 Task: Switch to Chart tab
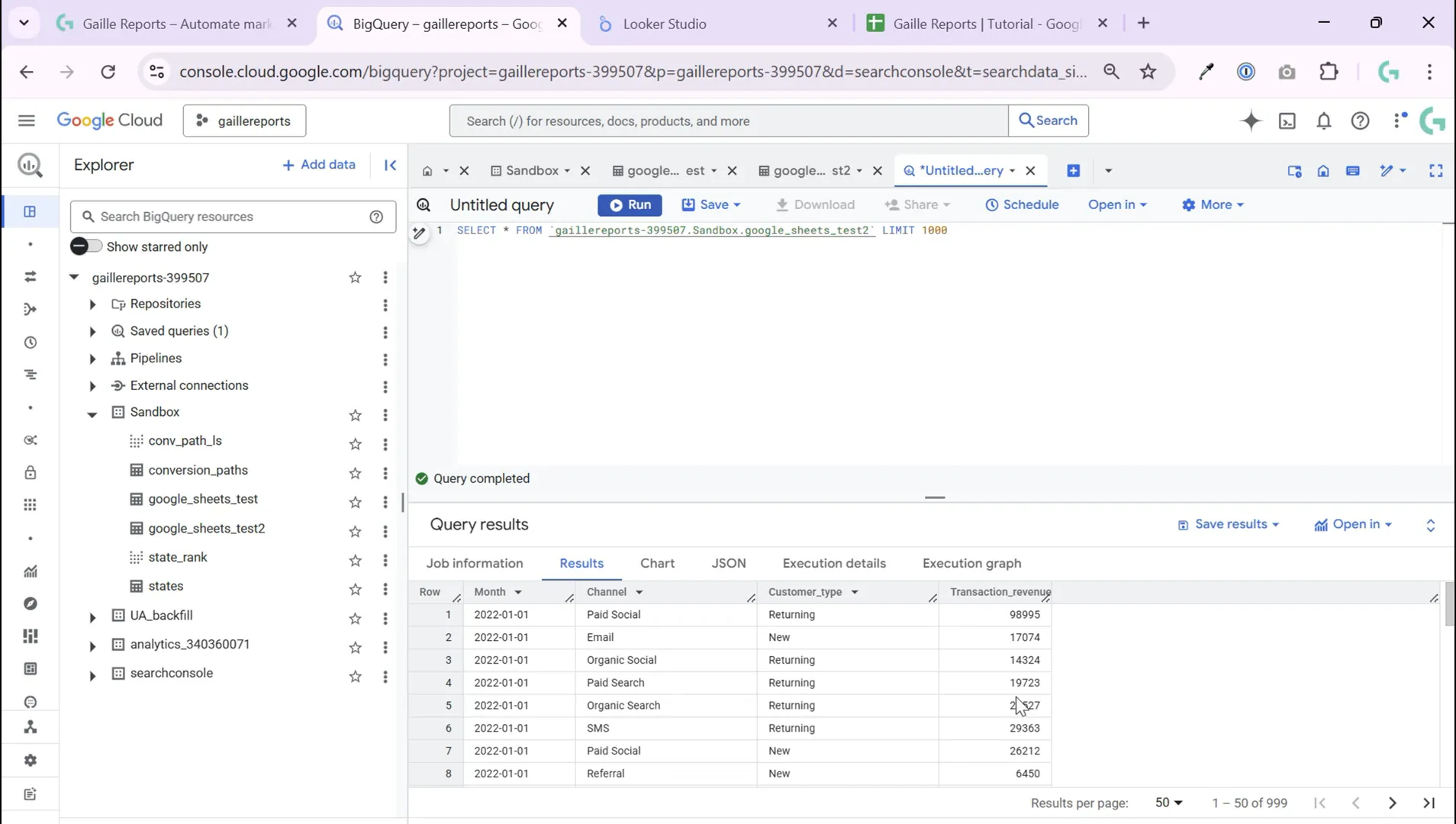click(657, 563)
